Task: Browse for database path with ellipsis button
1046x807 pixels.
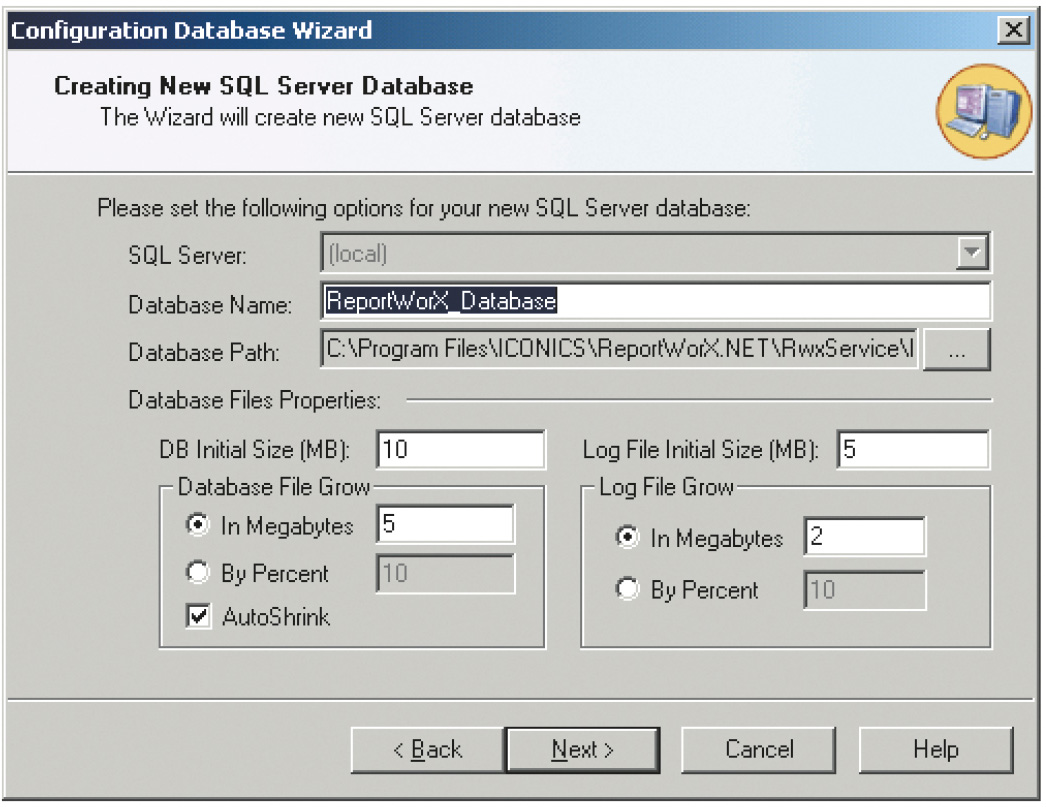Action: pyautogui.click(x=957, y=349)
